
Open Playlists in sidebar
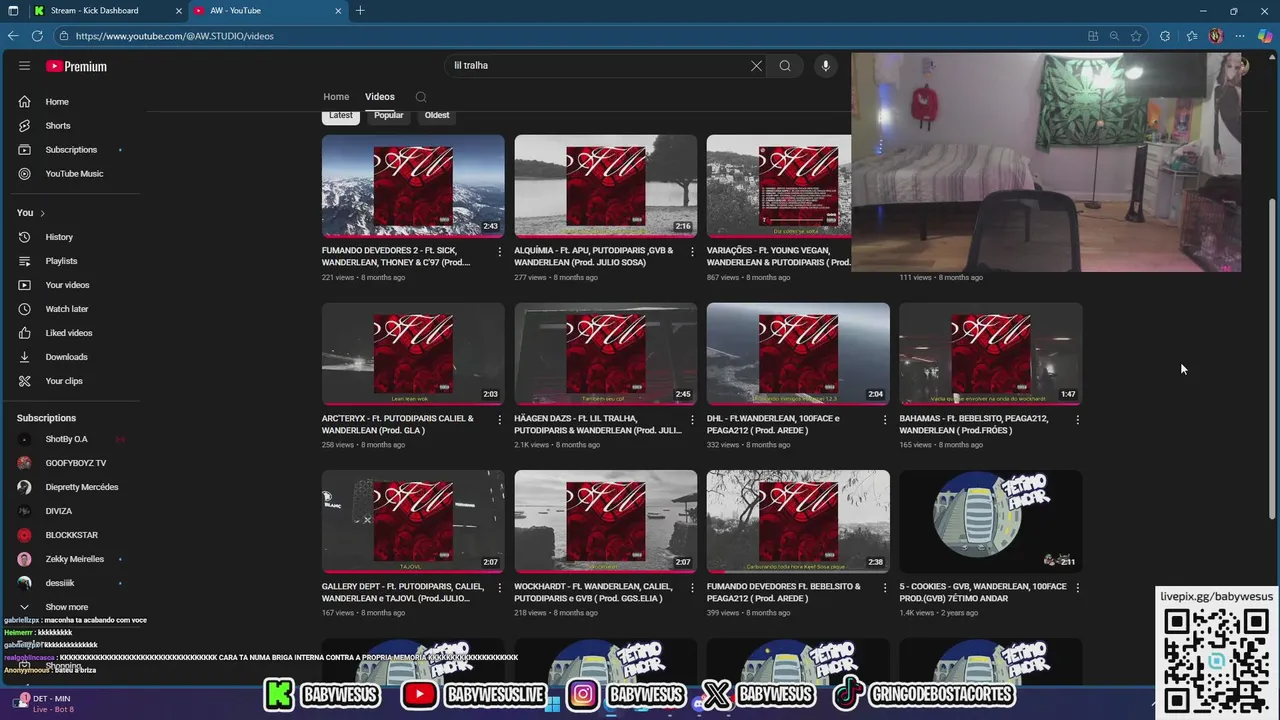coord(61,261)
